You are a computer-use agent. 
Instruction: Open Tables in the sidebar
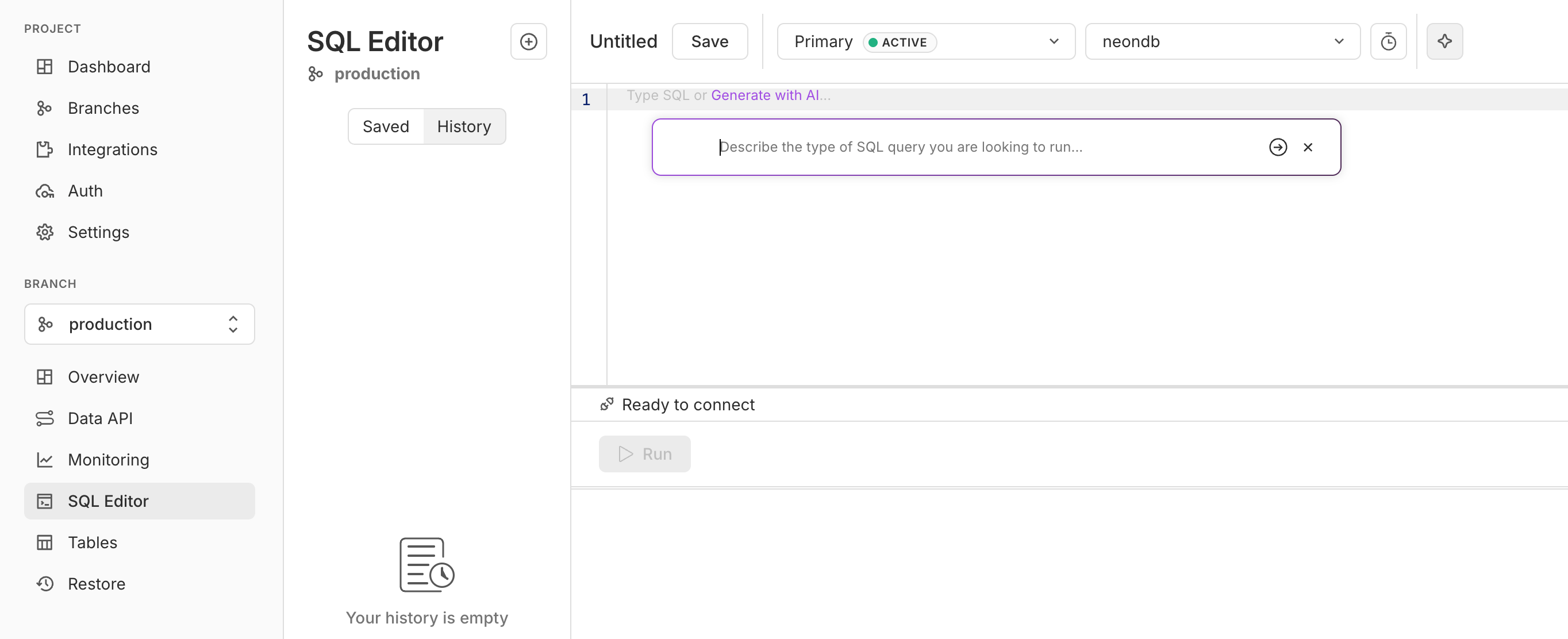click(93, 542)
